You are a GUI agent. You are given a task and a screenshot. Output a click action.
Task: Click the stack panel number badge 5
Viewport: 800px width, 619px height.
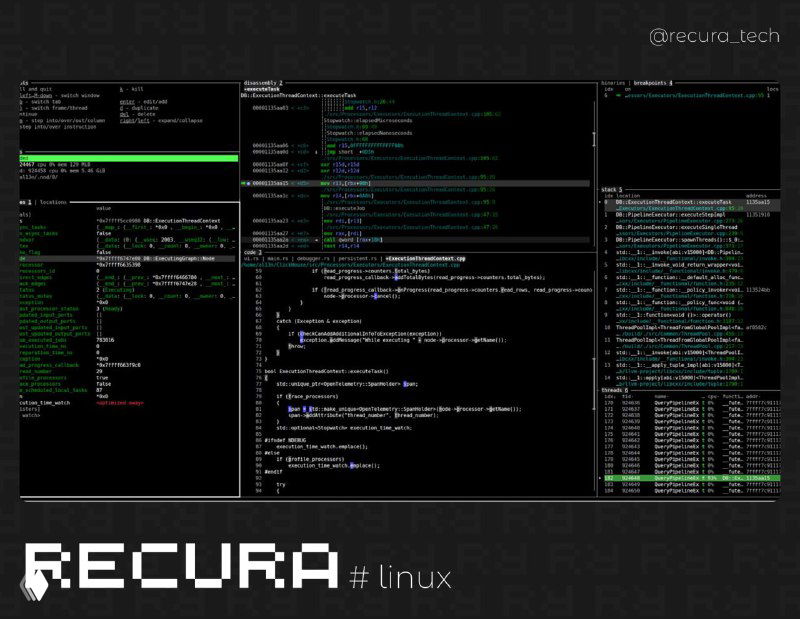[x=620, y=188]
